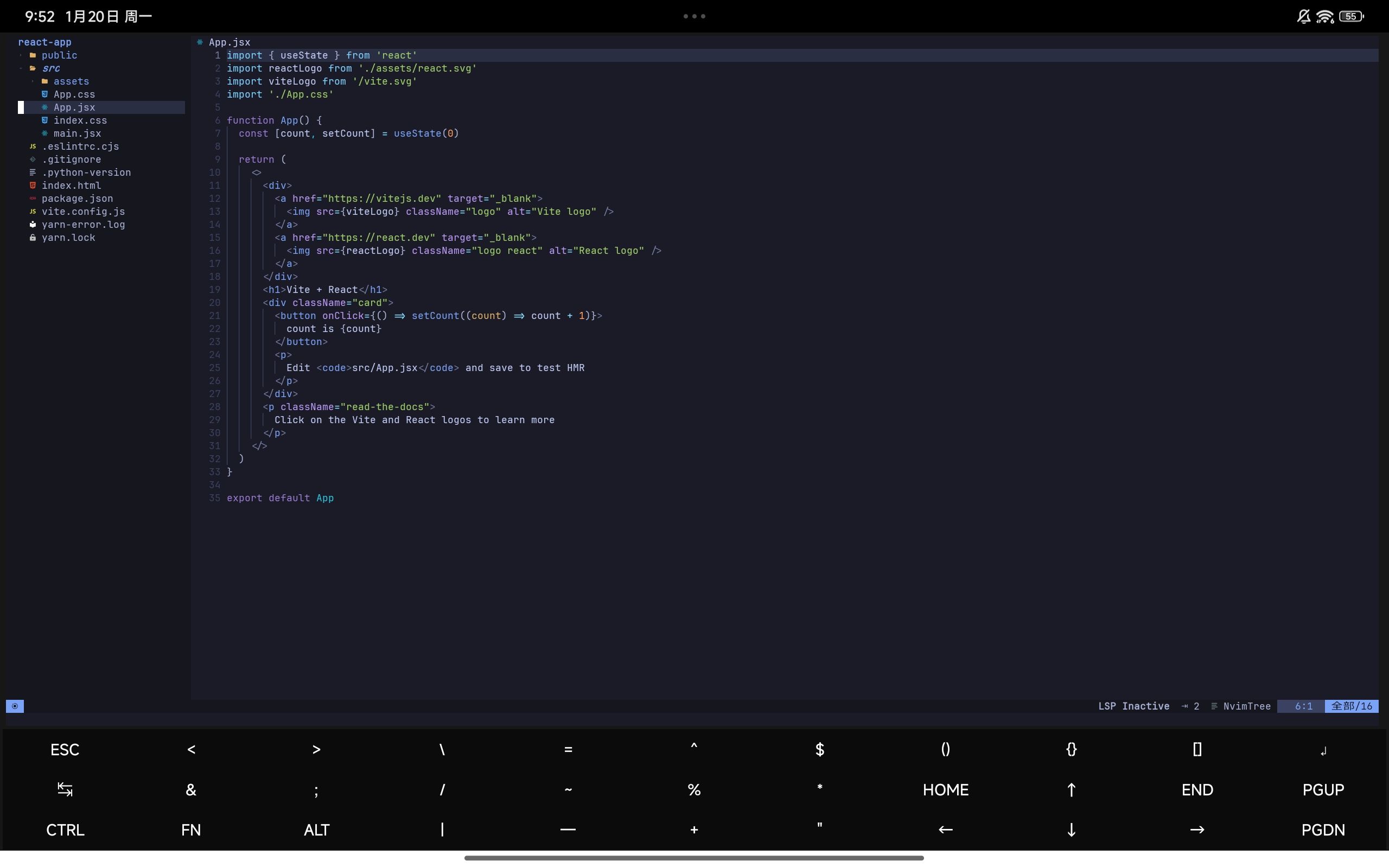Open .eslintrc.cjs in the file tree
The width and height of the screenshot is (1389, 868).
click(80, 146)
